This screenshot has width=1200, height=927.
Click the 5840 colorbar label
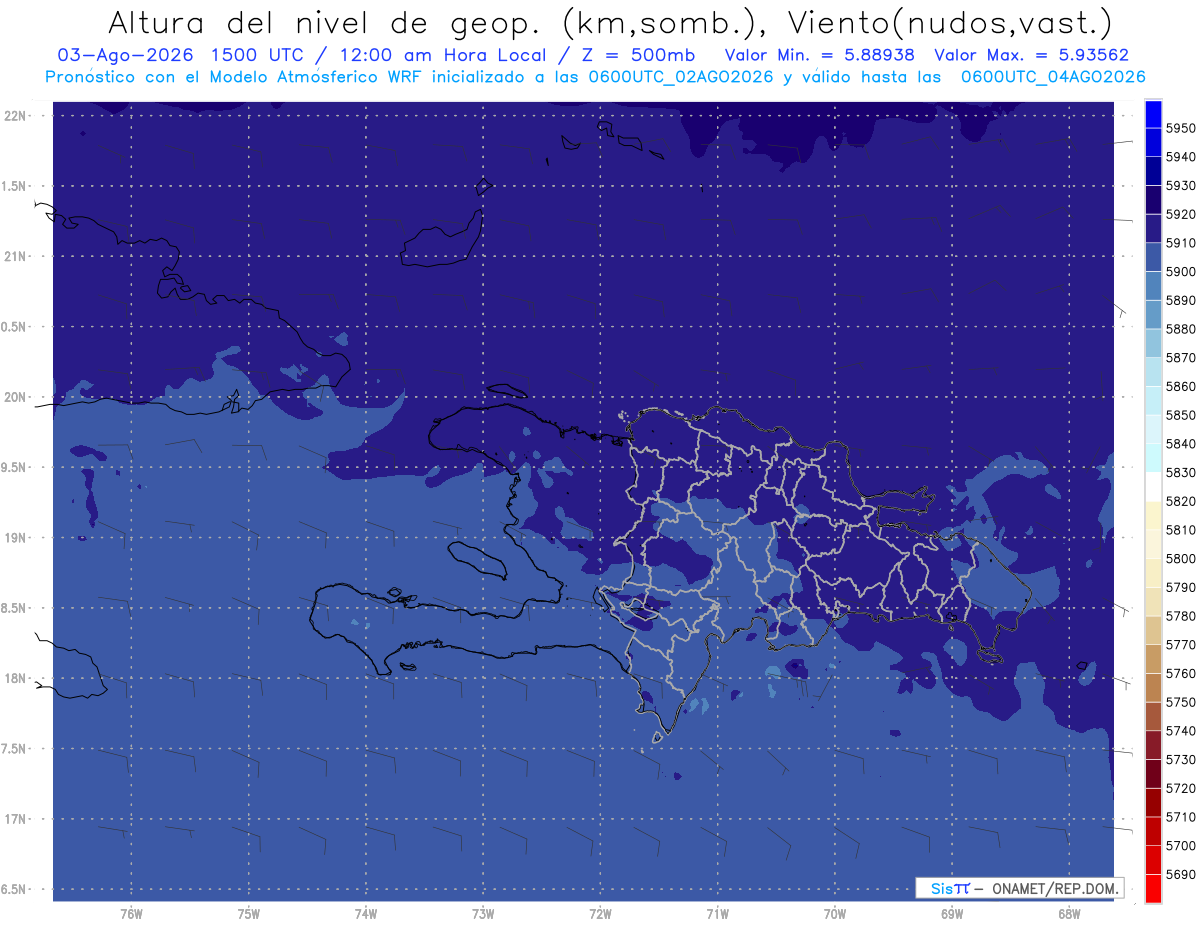[x=1181, y=444]
